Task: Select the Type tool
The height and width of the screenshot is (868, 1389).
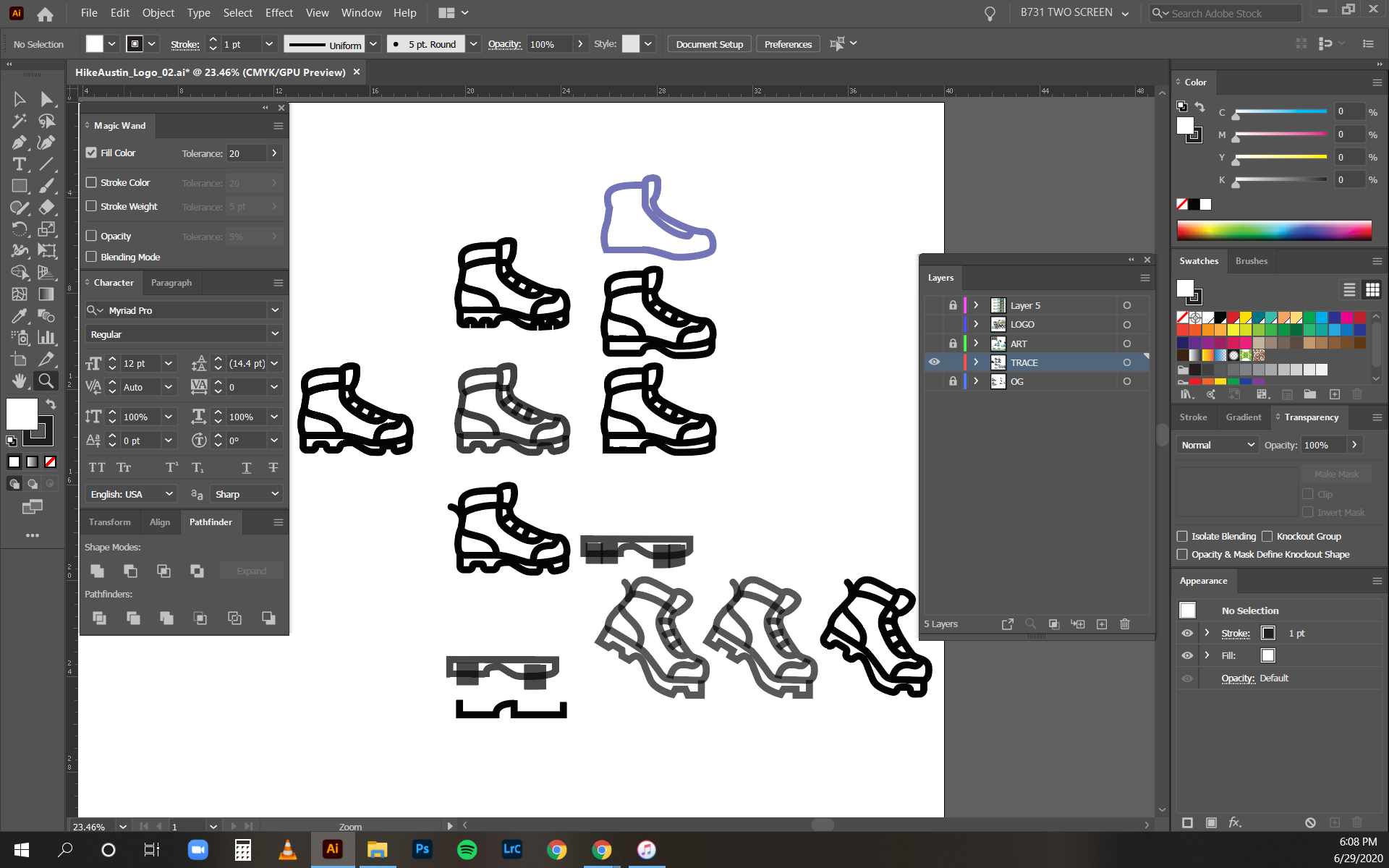Action: click(x=20, y=164)
